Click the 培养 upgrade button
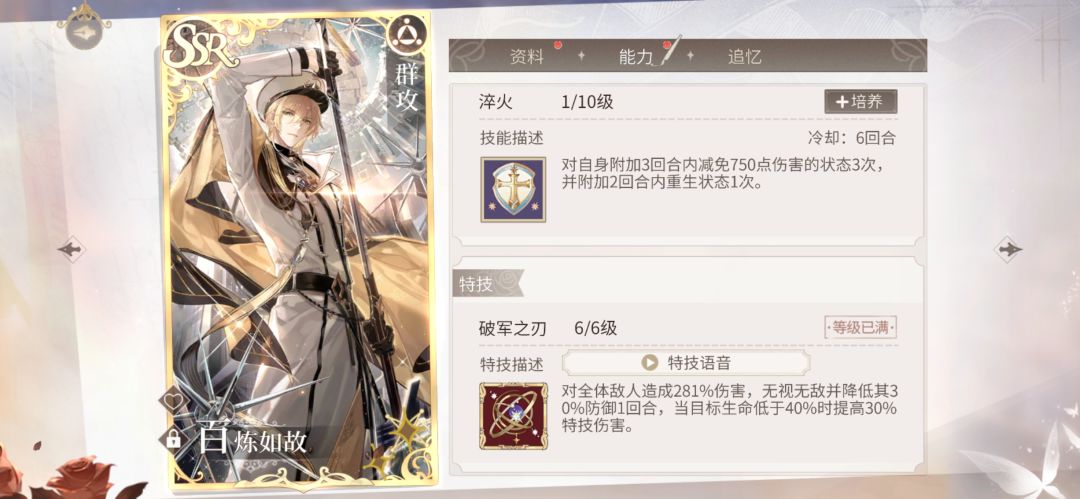1080x499 pixels. (860, 101)
